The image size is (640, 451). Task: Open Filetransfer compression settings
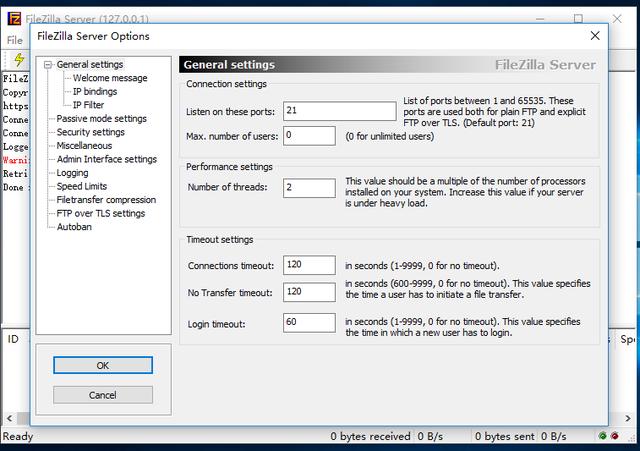[x=106, y=200]
